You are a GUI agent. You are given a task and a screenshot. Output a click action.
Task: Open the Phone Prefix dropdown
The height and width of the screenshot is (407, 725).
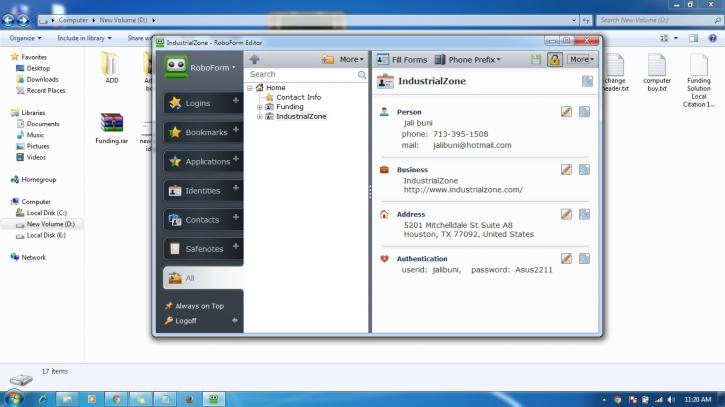(467, 60)
